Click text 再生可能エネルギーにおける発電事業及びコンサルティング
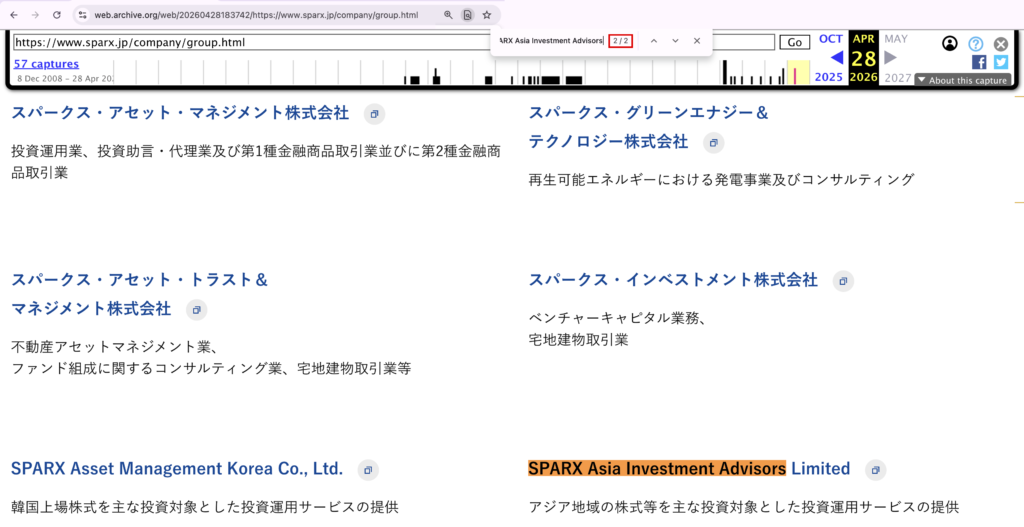 click(722, 180)
